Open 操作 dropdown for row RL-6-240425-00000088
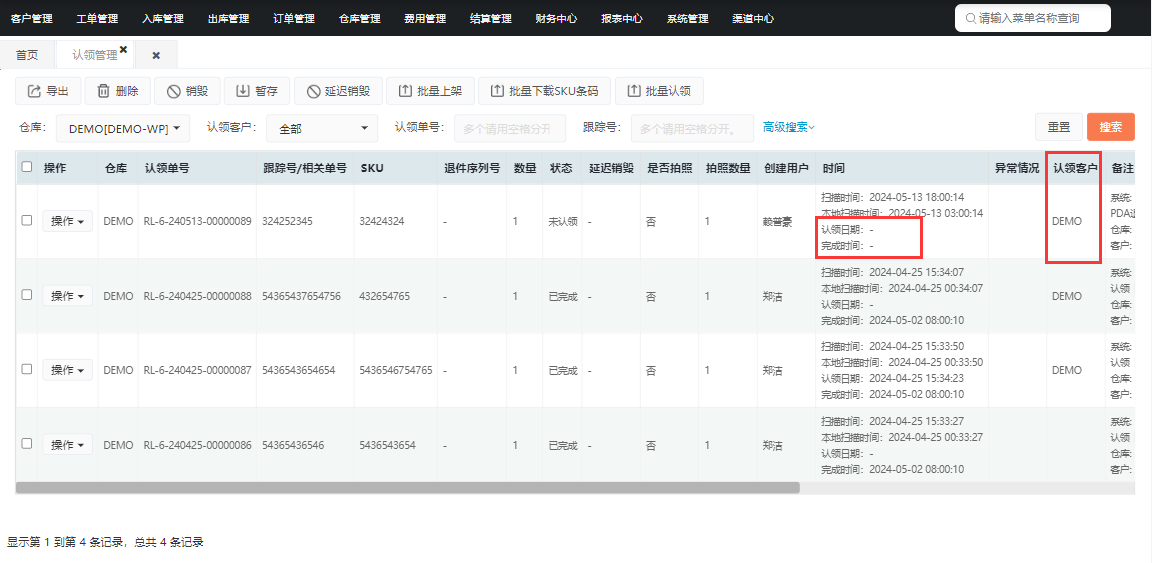 click(68, 295)
